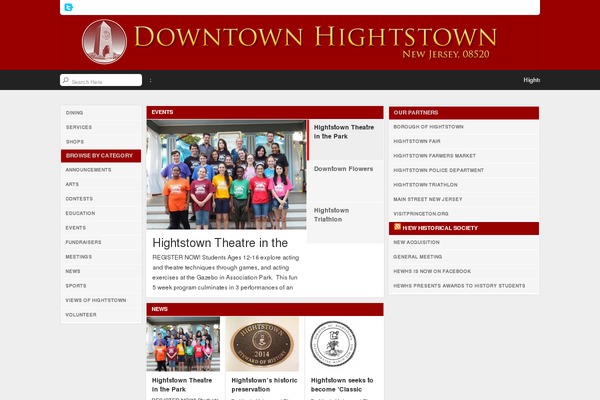Select the Hightstown Triathlon event tab

345,223
